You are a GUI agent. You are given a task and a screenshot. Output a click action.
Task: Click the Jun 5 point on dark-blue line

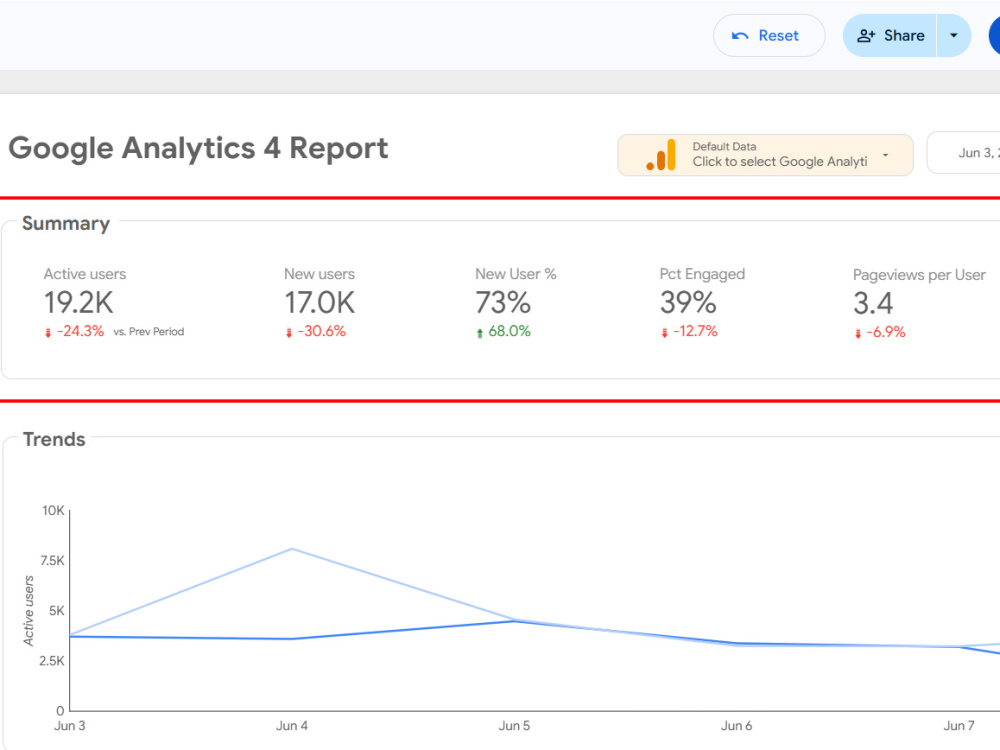click(514, 621)
